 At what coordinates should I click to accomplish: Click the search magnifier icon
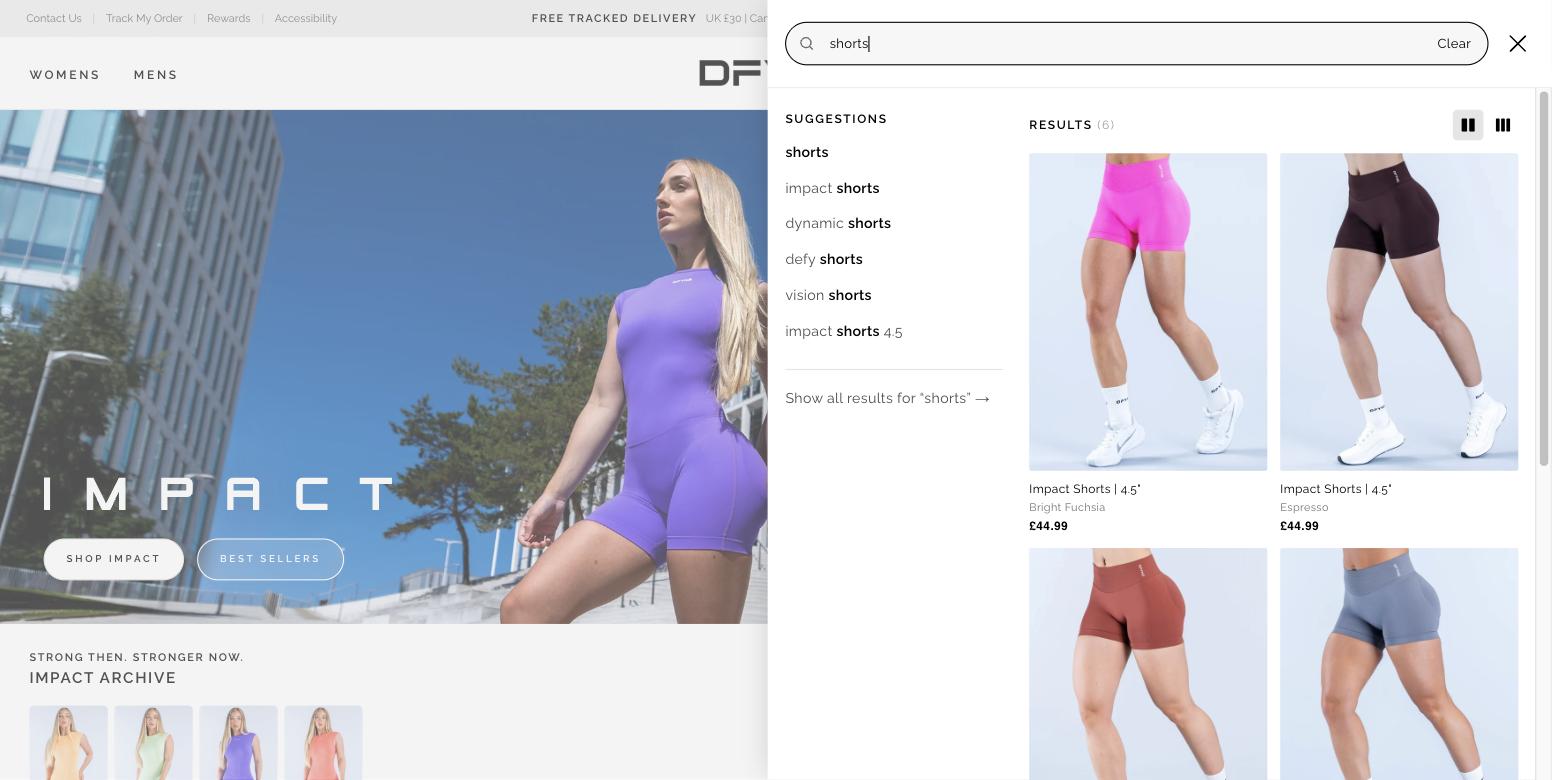[x=807, y=44]
